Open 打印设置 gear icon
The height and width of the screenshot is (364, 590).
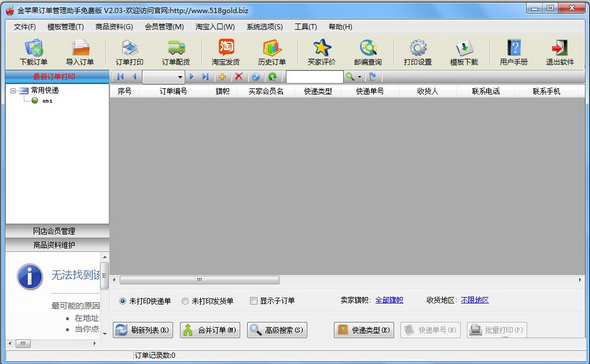[418, 49]
